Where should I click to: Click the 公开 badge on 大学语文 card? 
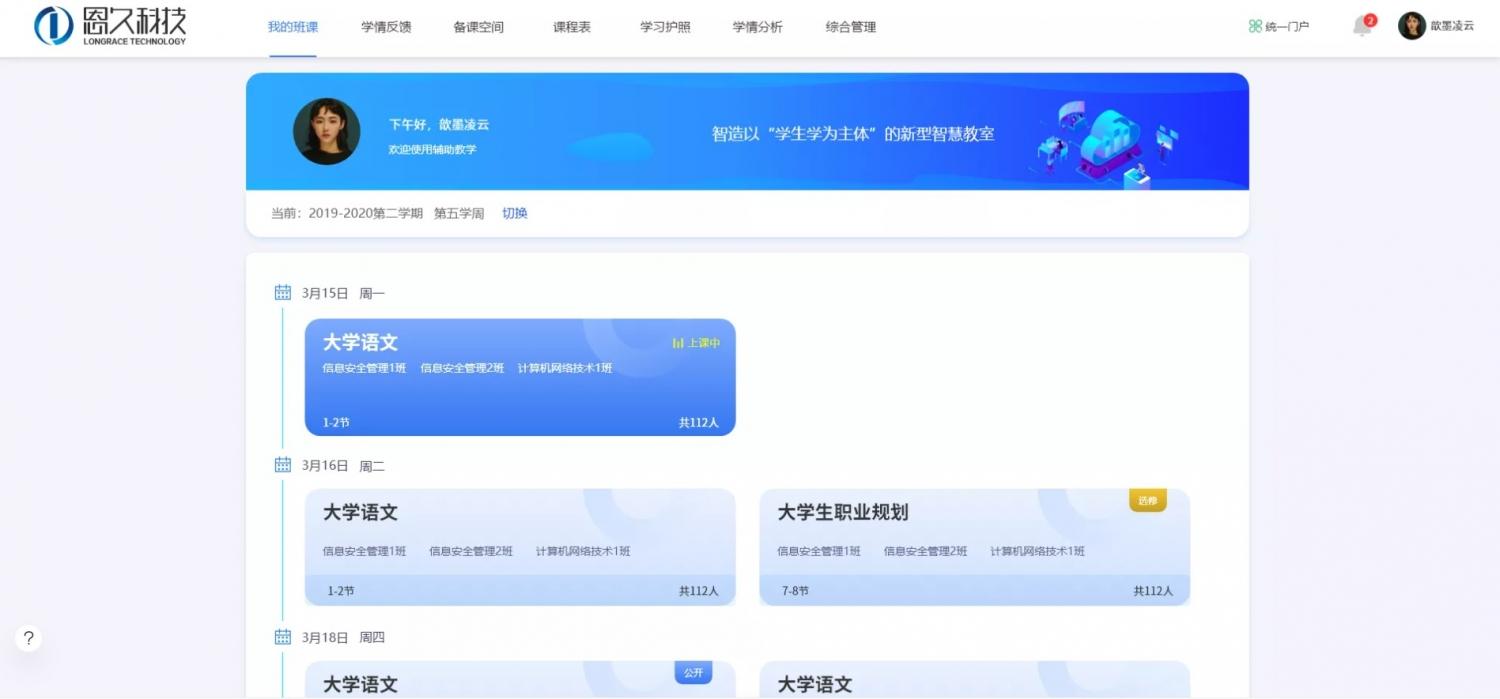(x=693, y=673)
